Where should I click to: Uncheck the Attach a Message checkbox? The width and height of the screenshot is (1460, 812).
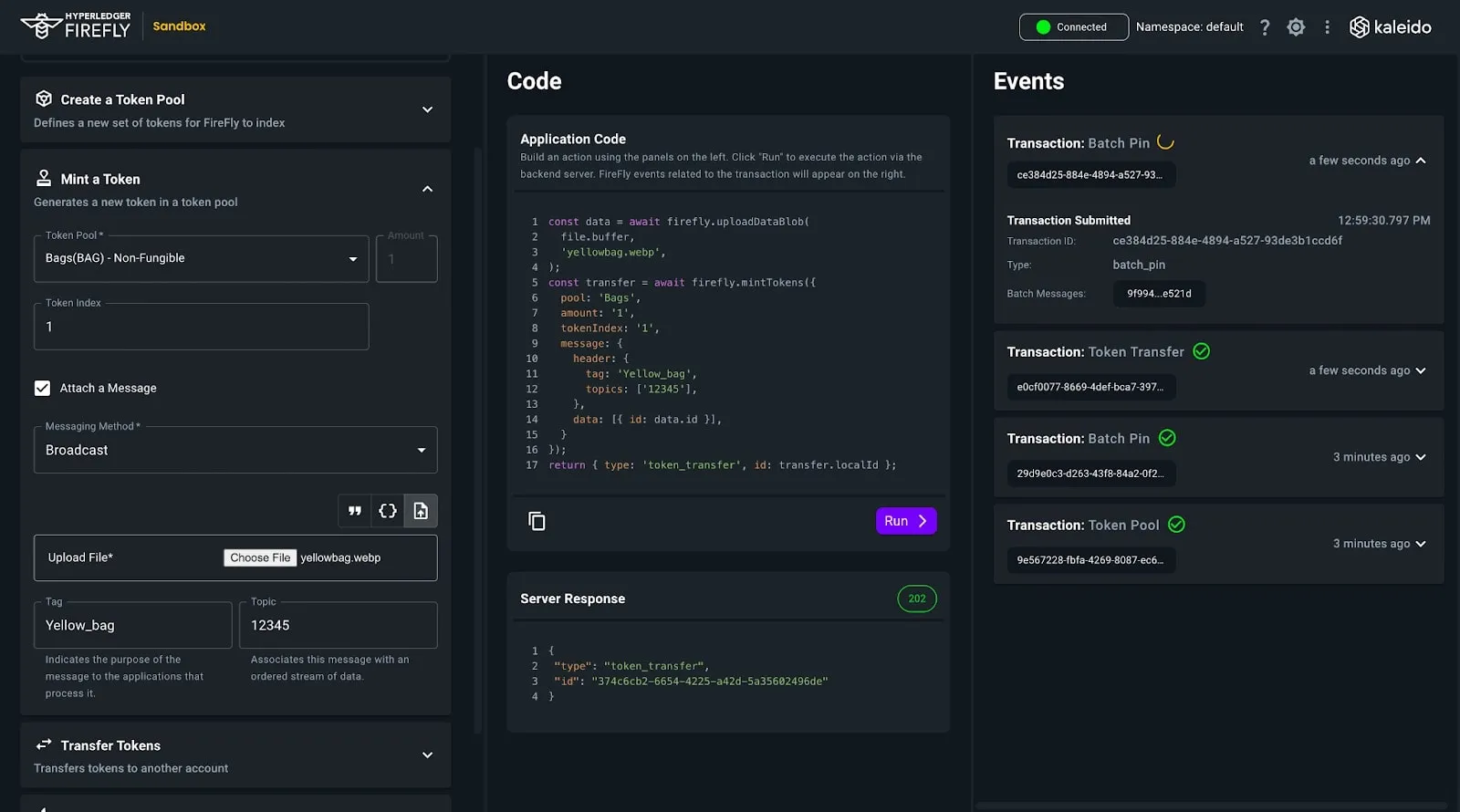(42, 388)
